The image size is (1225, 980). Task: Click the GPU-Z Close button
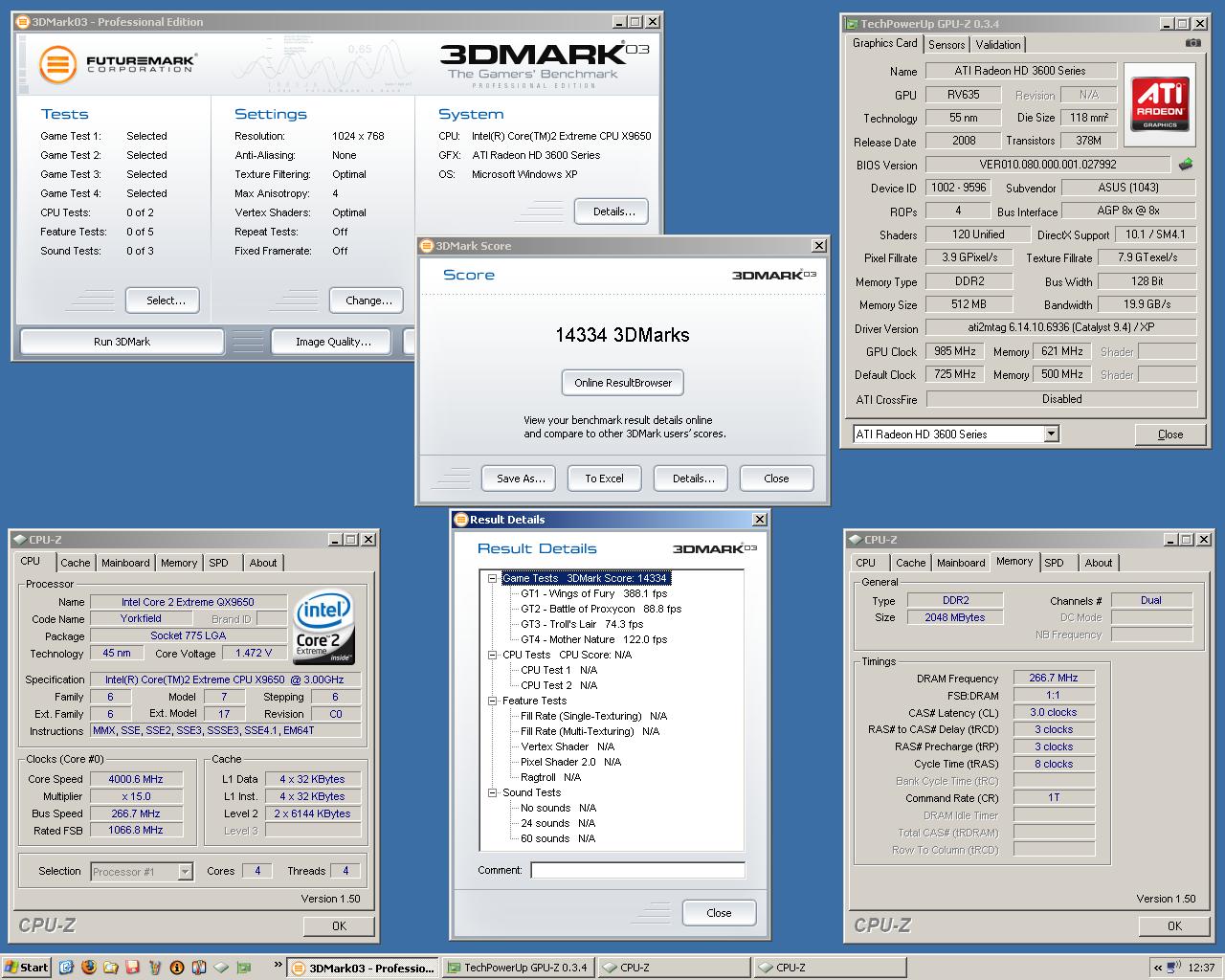click(1169, 434)
